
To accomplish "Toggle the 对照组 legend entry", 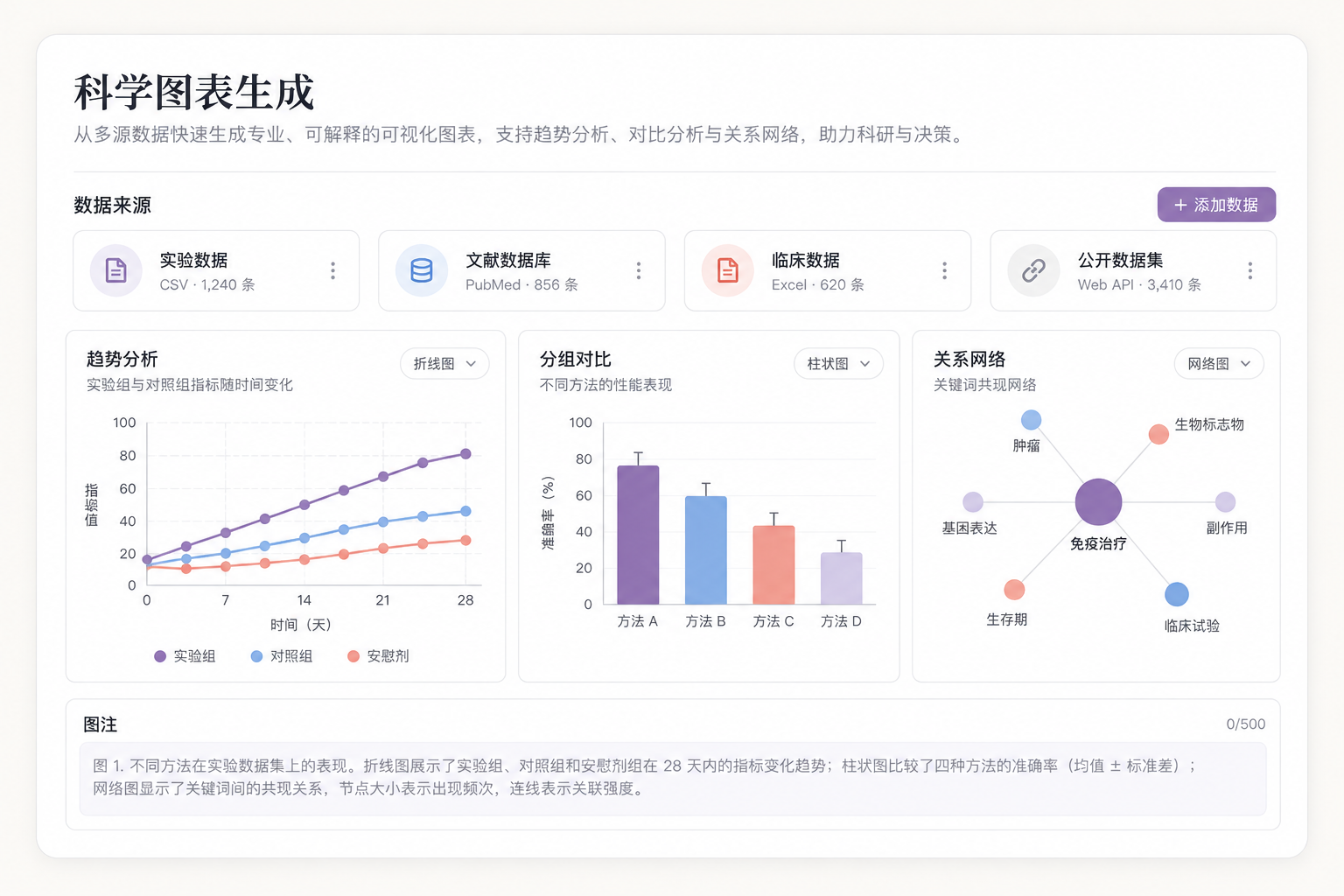I will [x=282, y=656].
